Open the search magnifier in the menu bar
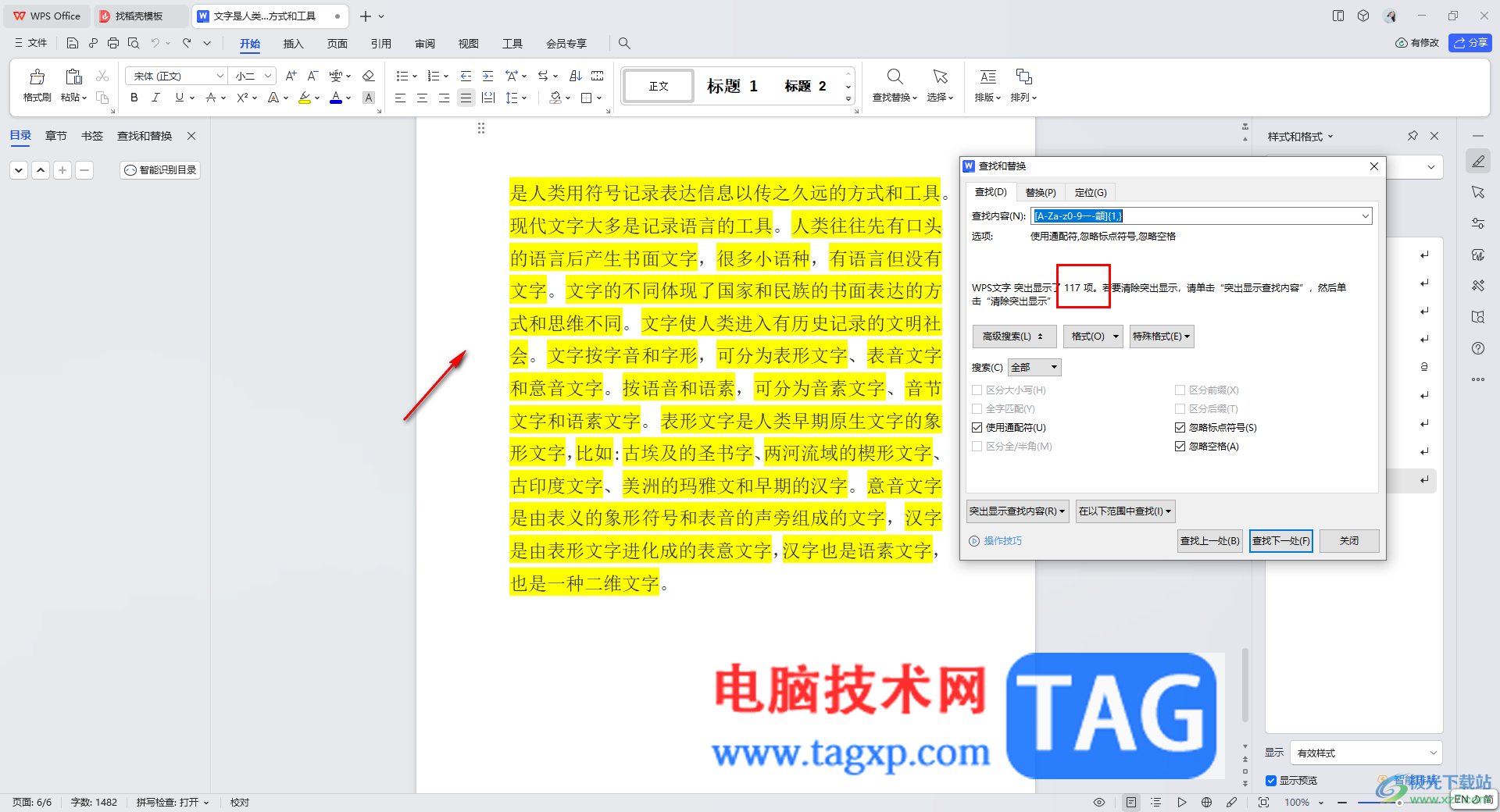The width and height of the screenshot is (1500, 812). pyautogui.click(x=624, y=44)
